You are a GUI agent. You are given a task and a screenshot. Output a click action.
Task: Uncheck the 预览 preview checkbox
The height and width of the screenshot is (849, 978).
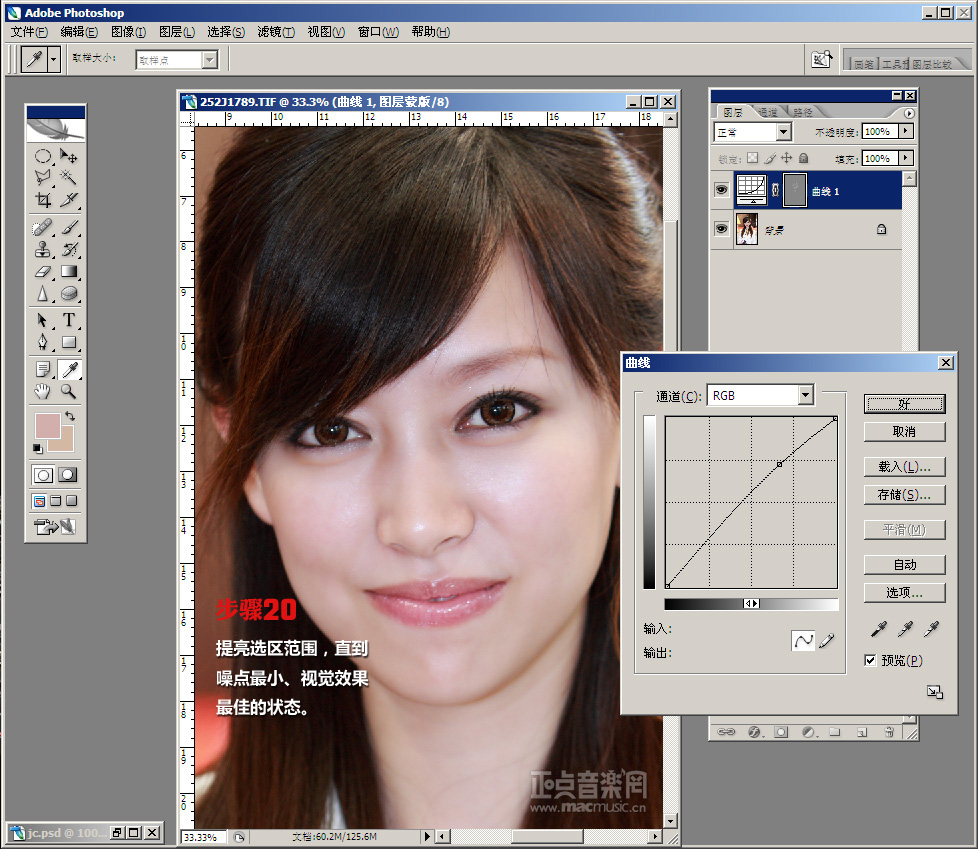pos(870,660)
